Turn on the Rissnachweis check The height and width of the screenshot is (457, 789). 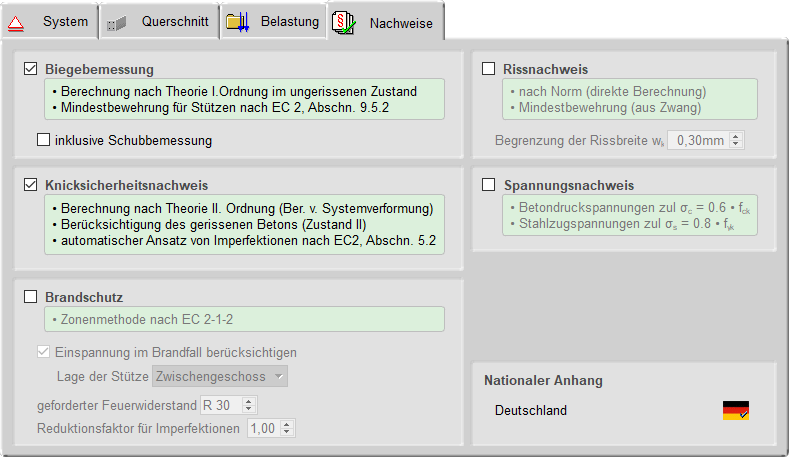pyautogui.click(x=489, y=70)
